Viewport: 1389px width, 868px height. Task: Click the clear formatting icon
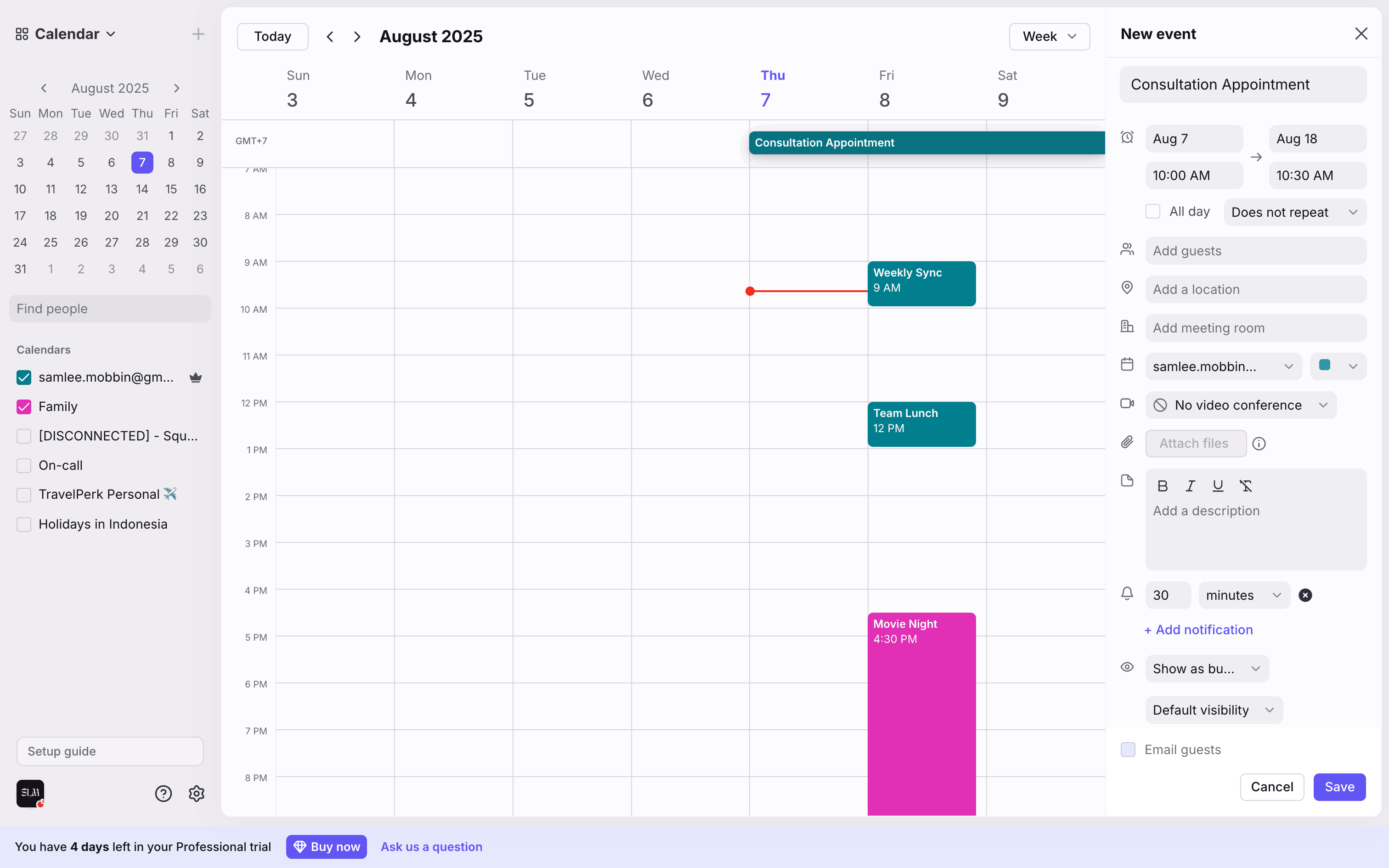[1245, 486]
